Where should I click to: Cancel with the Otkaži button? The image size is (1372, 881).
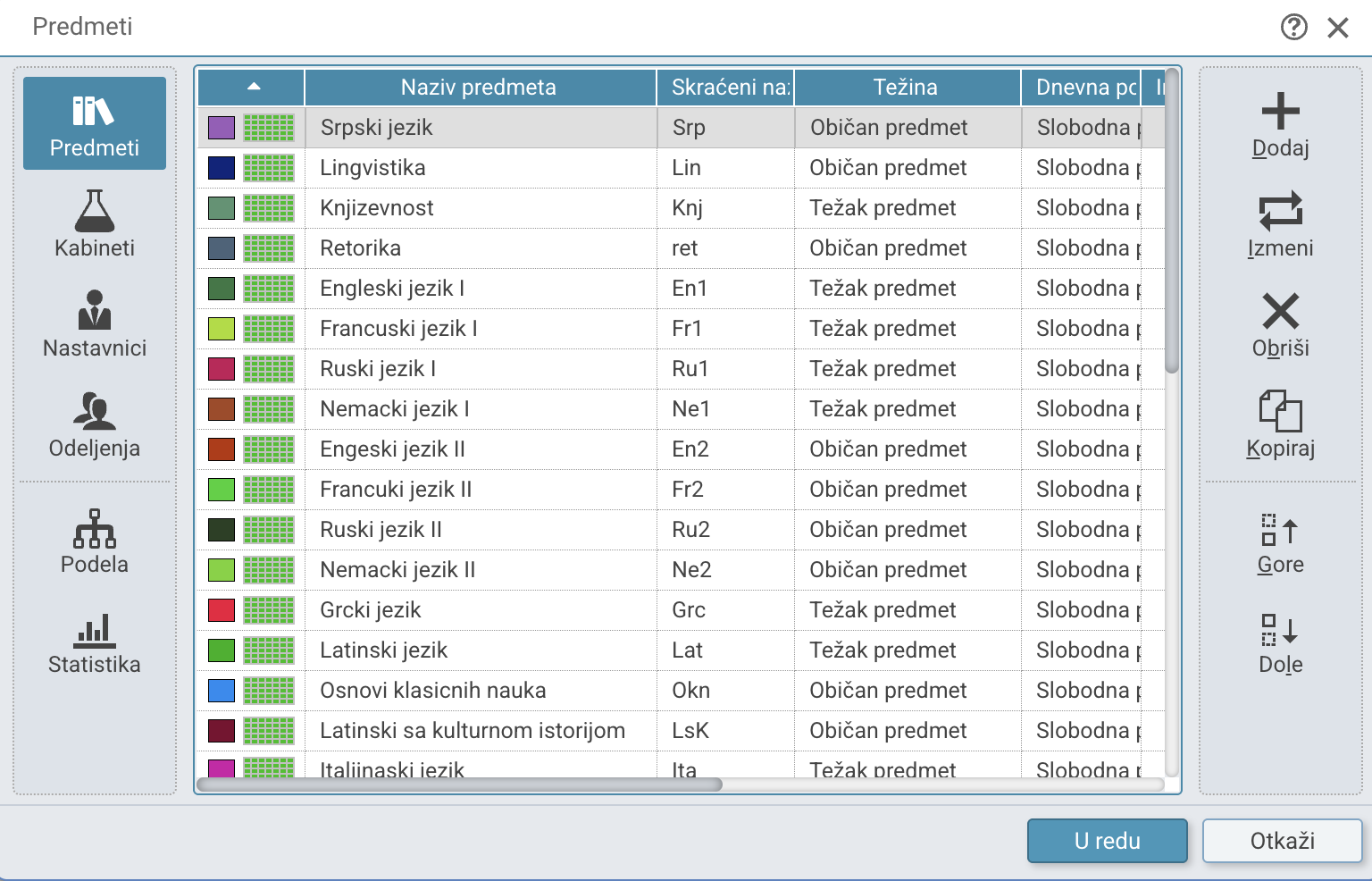tap(1282, 841)
